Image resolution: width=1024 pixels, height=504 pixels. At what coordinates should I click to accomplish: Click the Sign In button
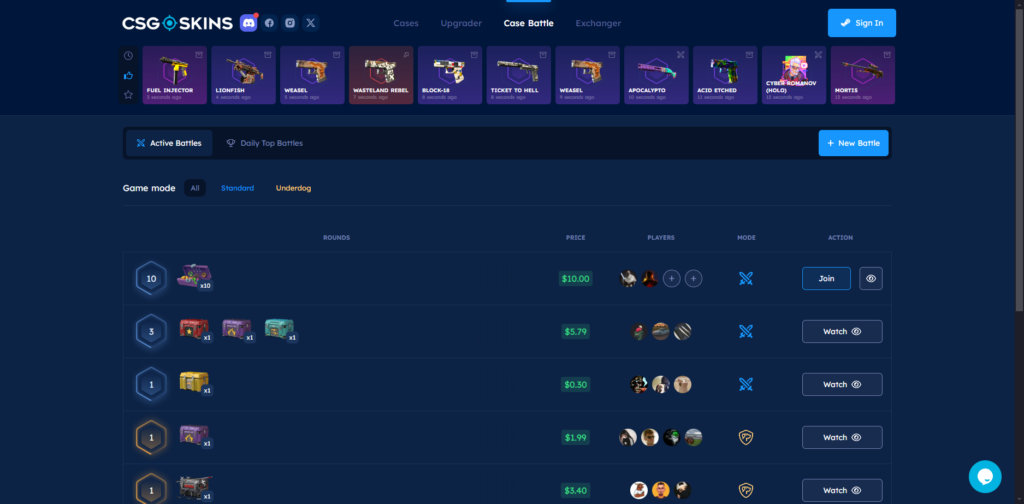[x=862, y=23]
